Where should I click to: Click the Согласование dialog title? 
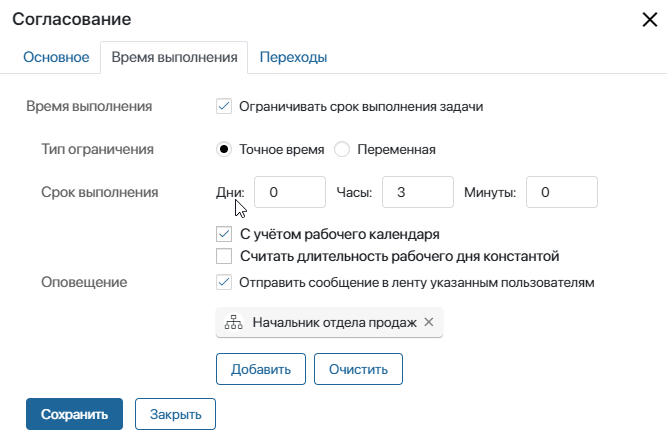coord(71,19)
